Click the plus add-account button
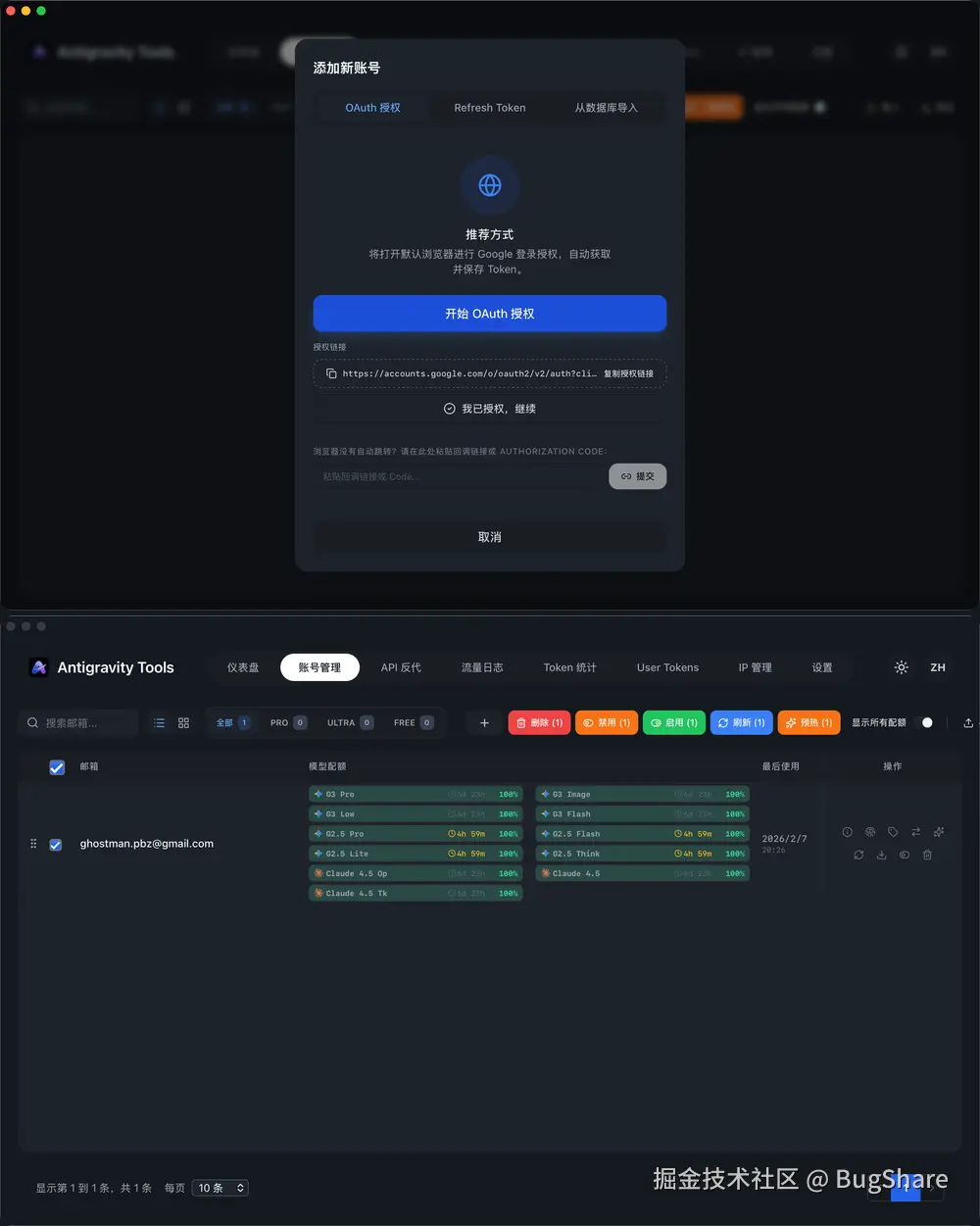This screenshot has width=980, height=1226. [x=484, y=722]
